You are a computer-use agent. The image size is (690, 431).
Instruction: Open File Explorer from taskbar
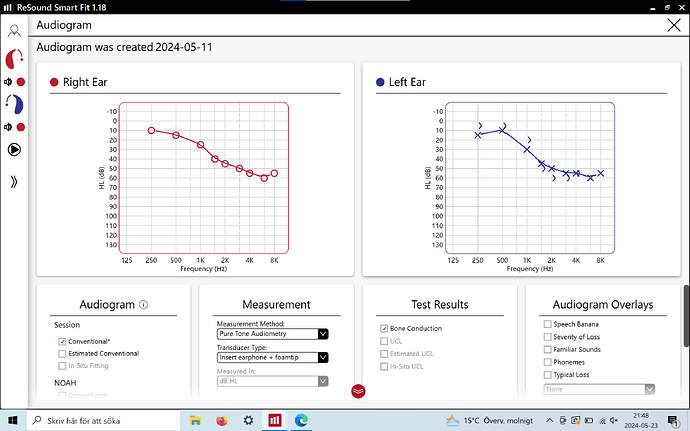tap(195, 420)
